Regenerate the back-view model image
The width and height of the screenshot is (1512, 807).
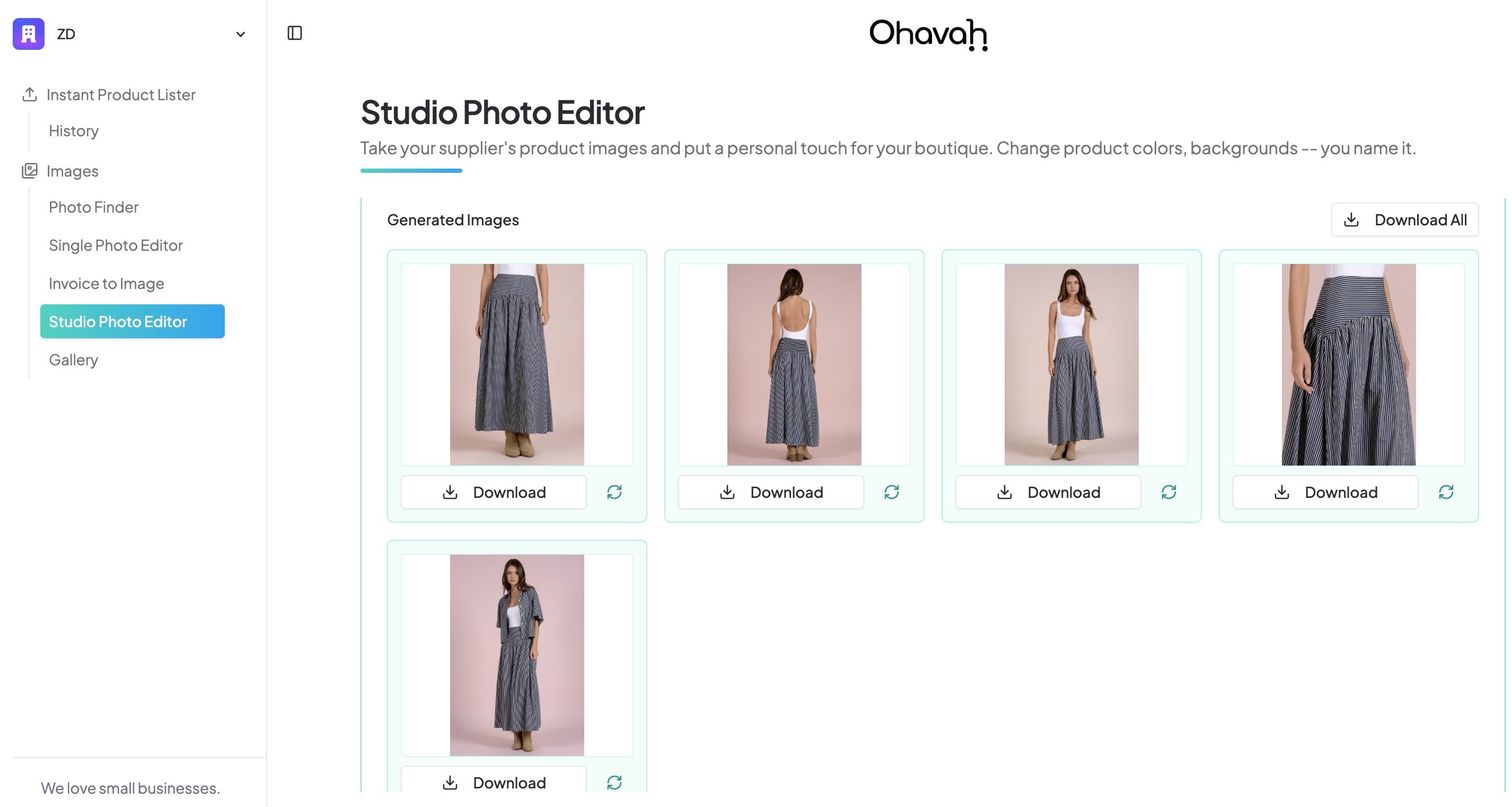click(x=891, y=492)
